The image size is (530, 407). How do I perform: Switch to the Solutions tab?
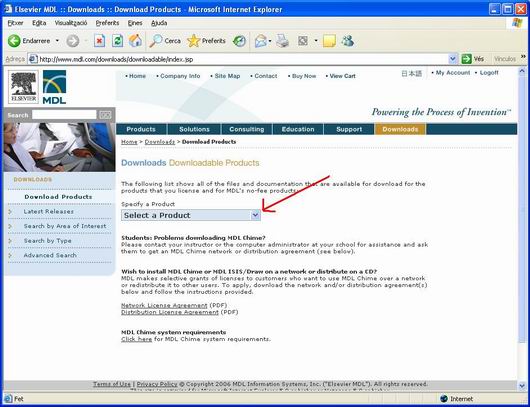(194, 129)
